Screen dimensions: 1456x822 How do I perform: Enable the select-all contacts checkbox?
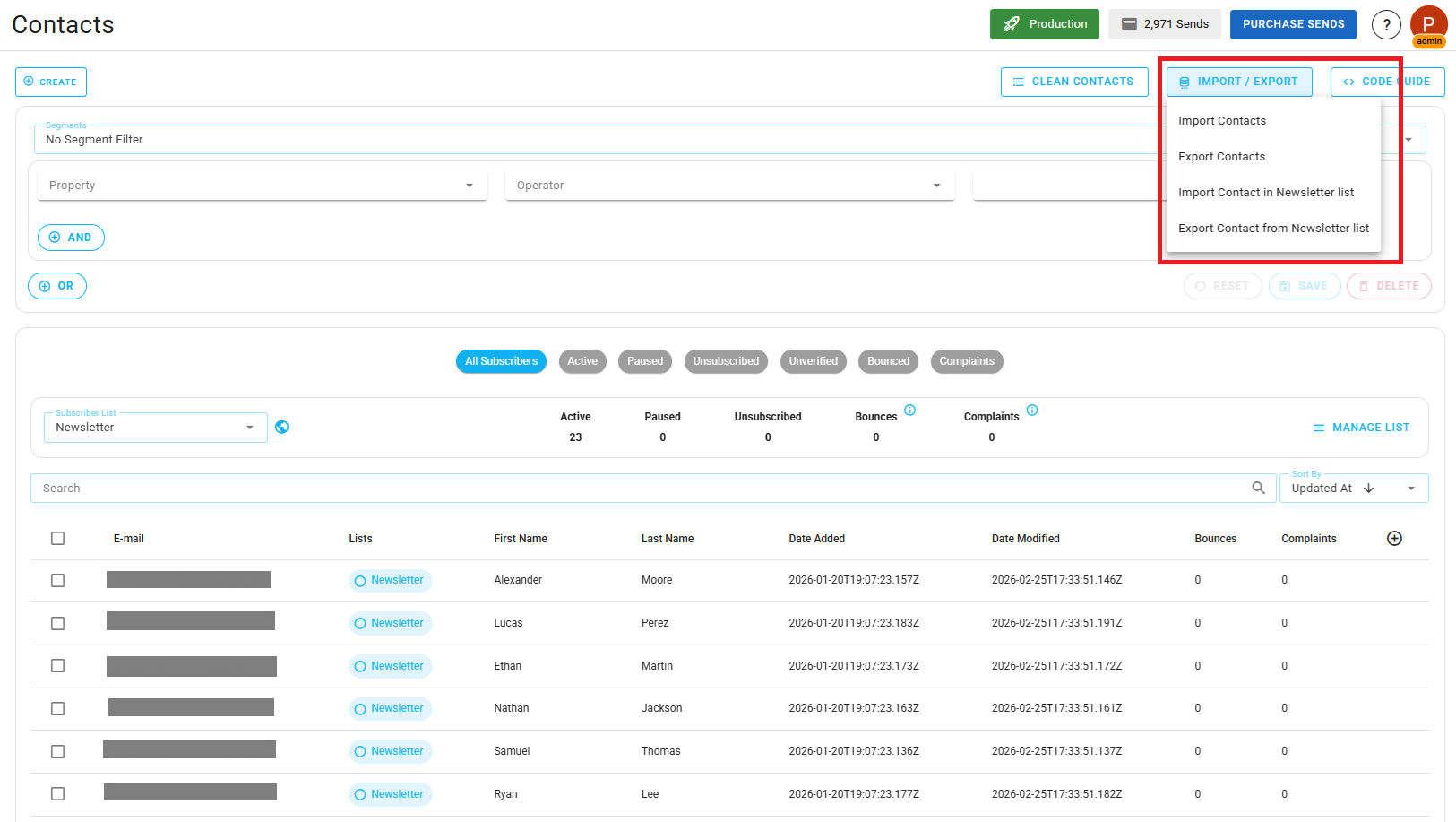click(x=57, y=538)
